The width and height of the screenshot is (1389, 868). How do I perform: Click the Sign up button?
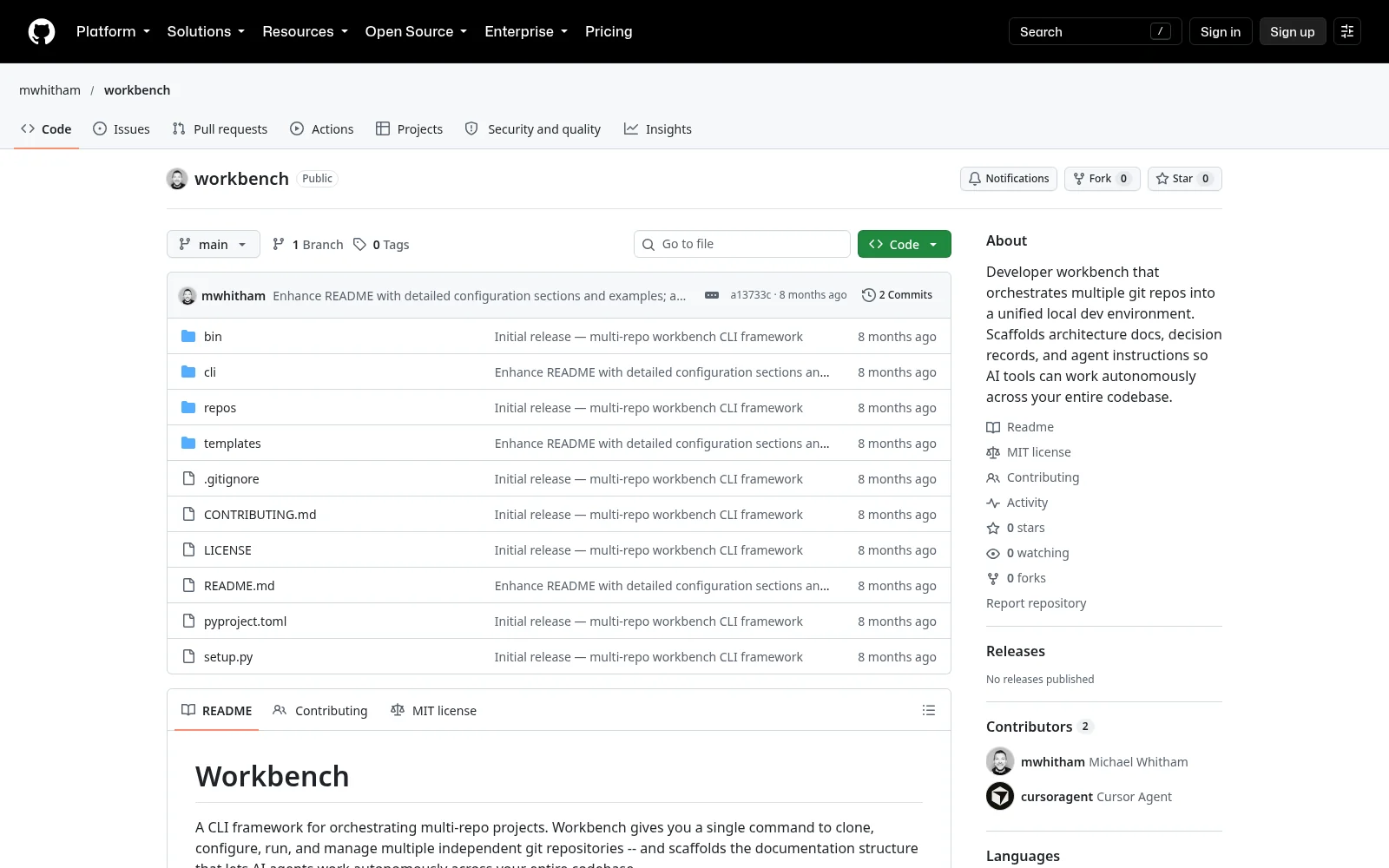pos(1293,31)
